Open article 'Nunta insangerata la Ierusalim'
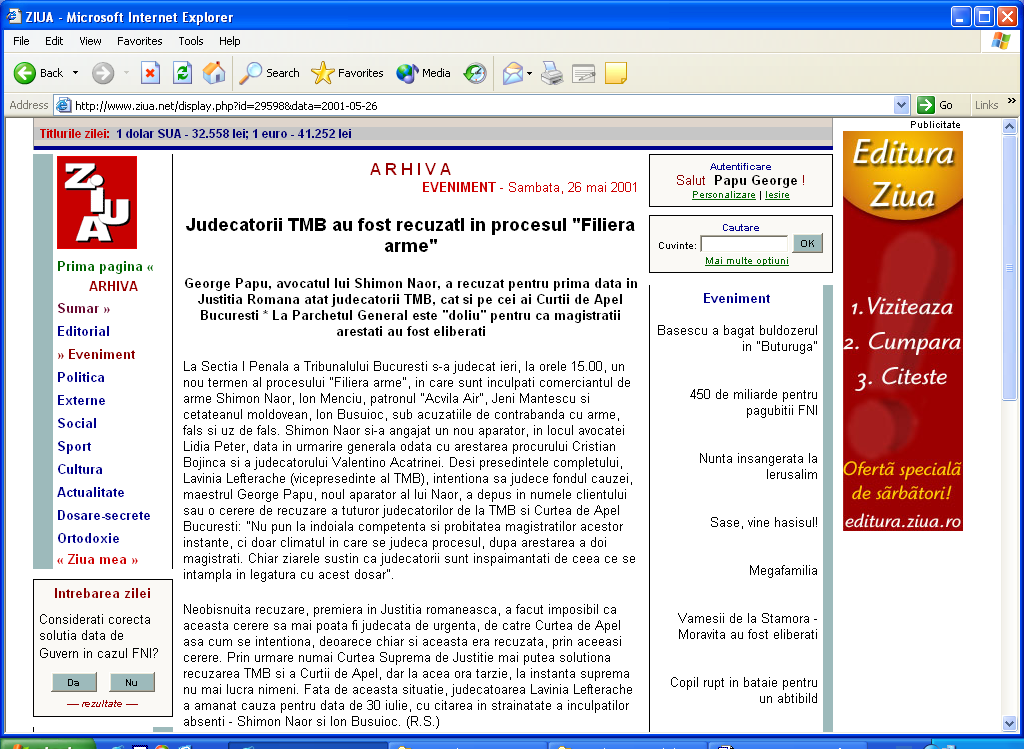 758,466
